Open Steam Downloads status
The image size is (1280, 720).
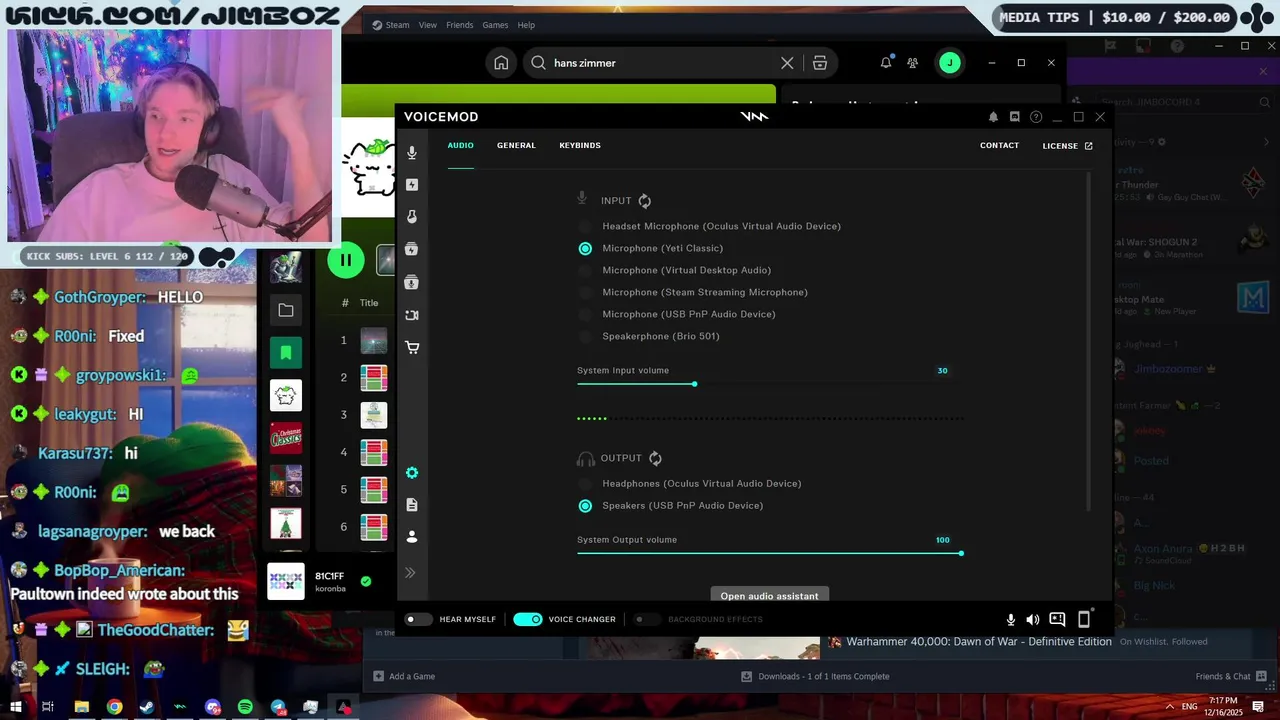coord(815,676)
